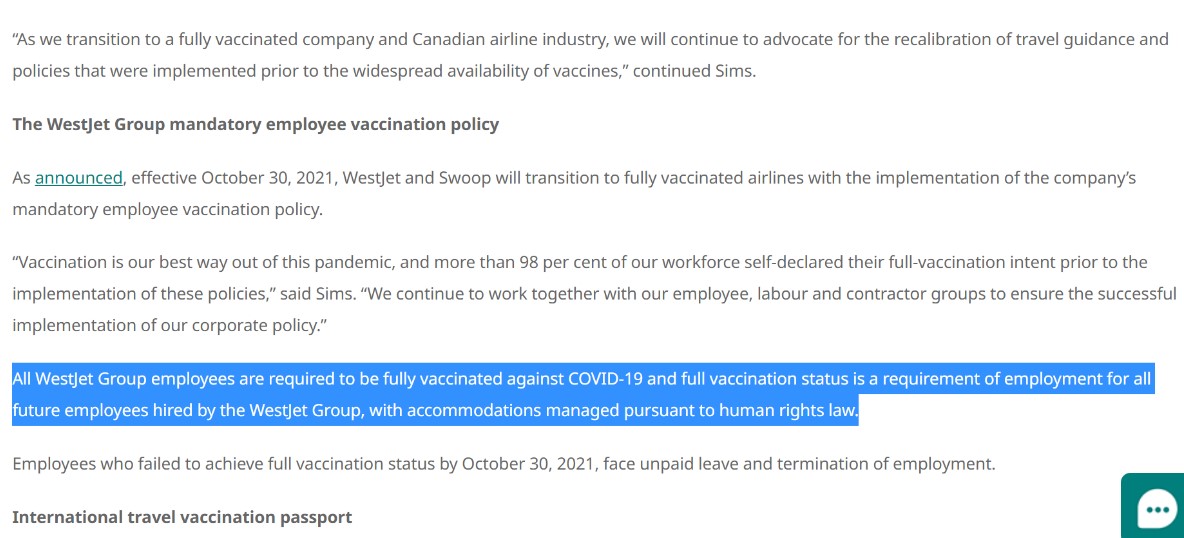Click inside the blue highlighted paragraph
1184x538 pixels.
click(581, 394)
